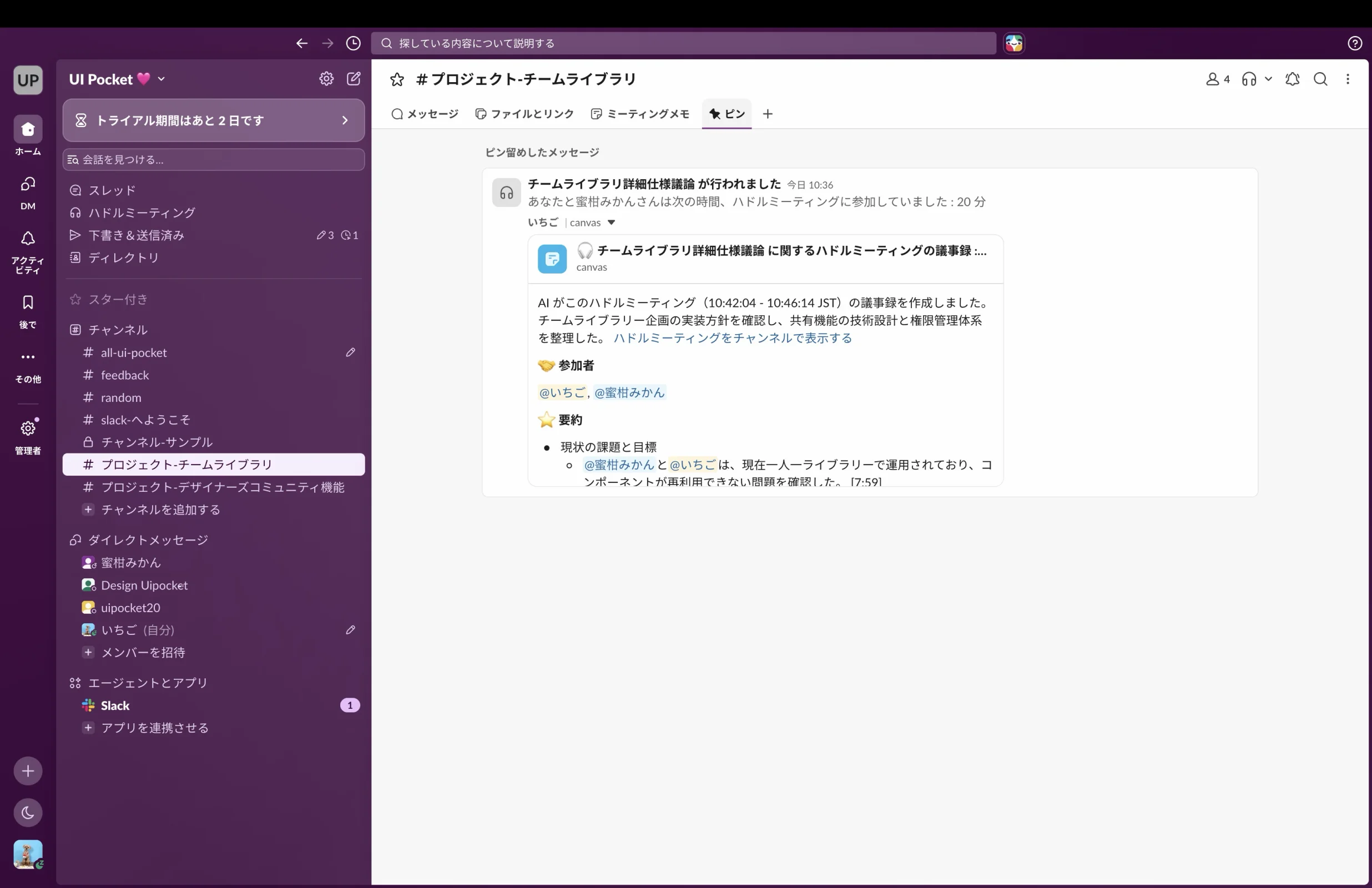Screen dimensions: 1372x888
Task: Open Admin (管理者) gear icon
Action: pos(28,436)
